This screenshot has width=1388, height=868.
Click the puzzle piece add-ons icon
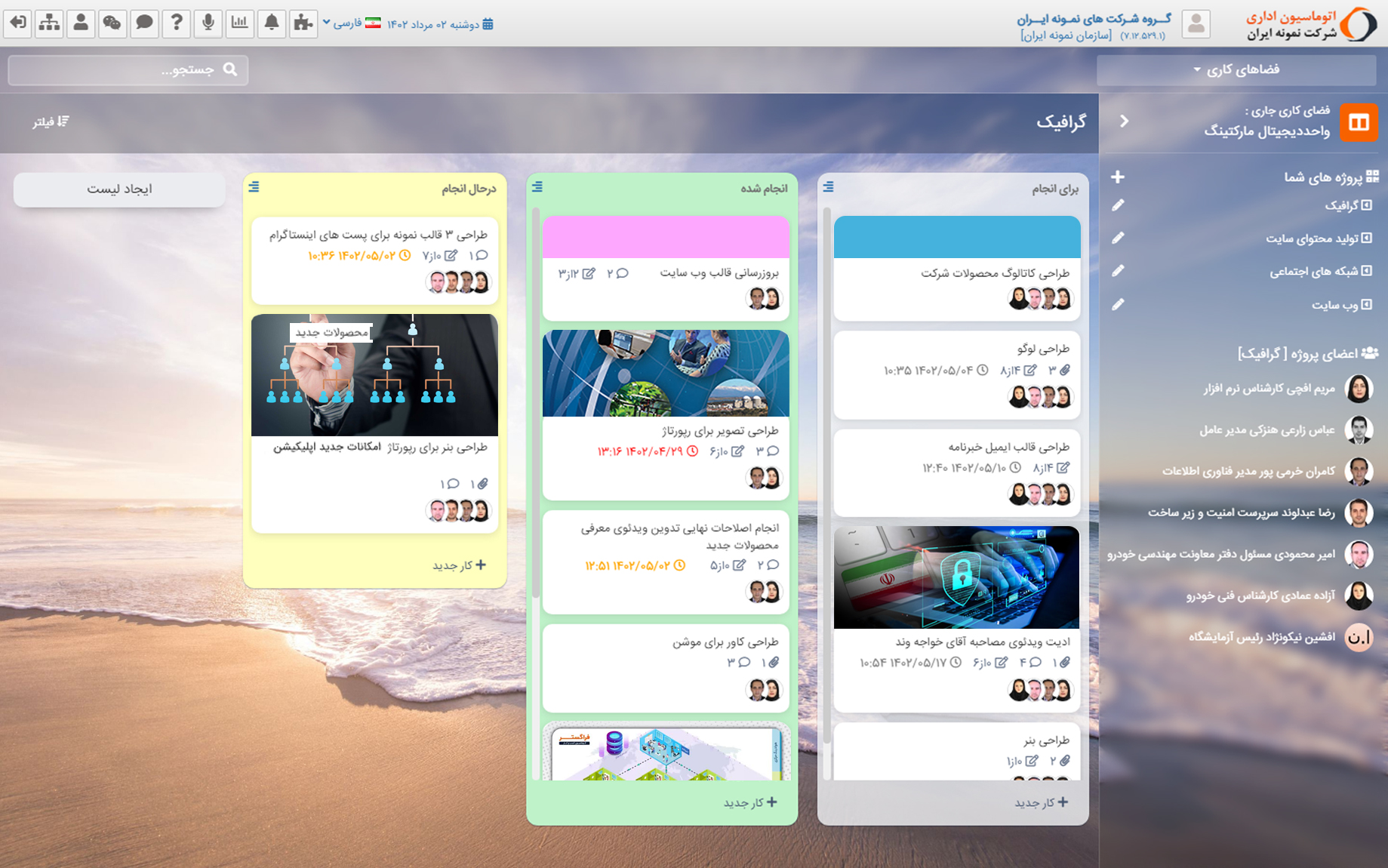point(303,23)
